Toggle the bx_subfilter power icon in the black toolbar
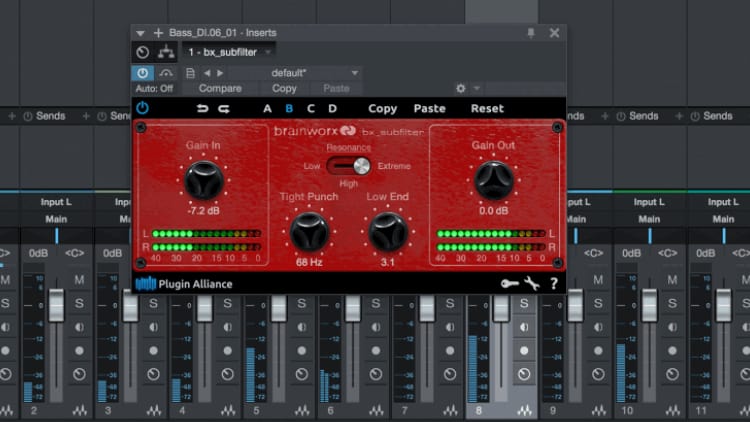This screenshot has height=422, width=750. tap(142, 108)
